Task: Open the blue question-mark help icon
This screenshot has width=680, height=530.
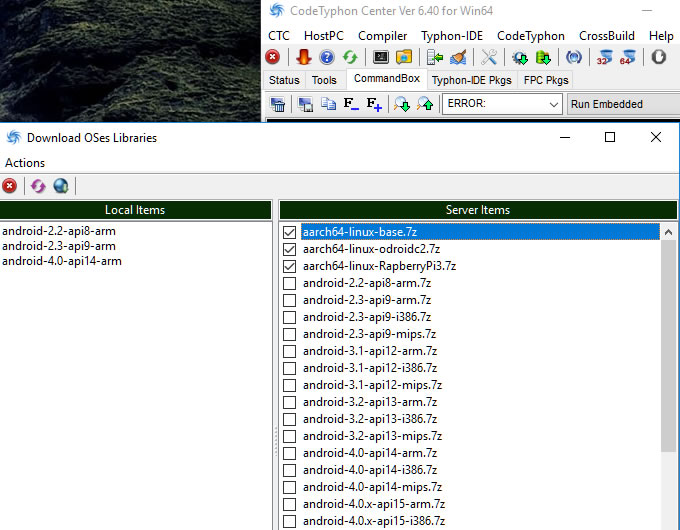Action: tap(327, 57)
